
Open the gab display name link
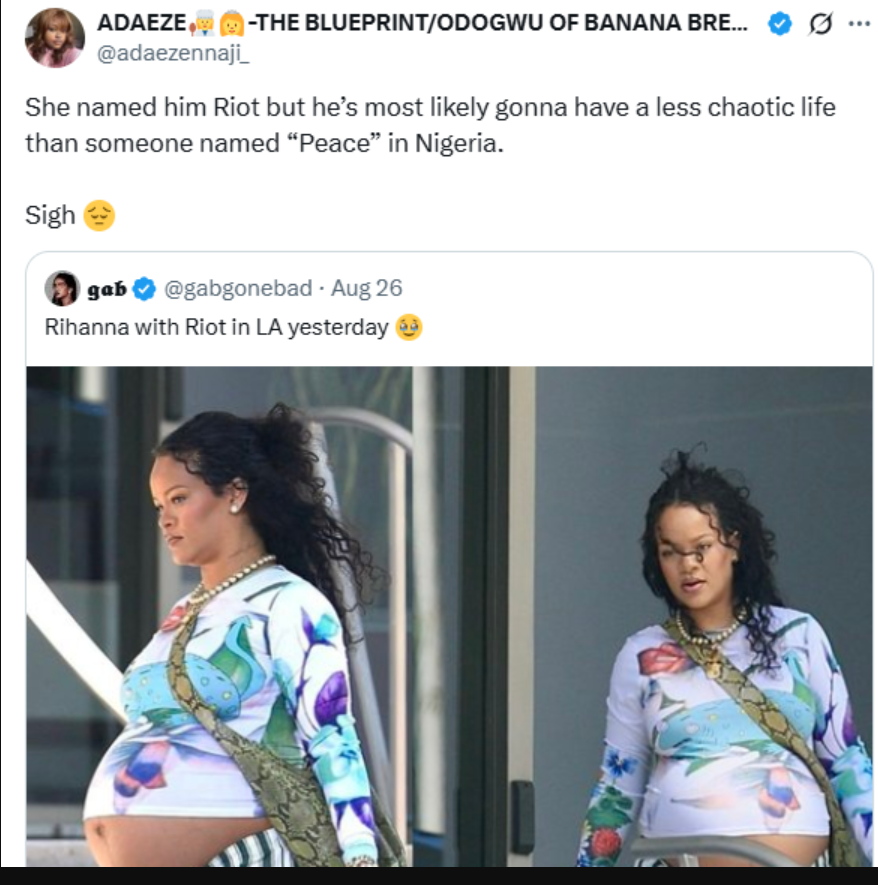[x=107, y=289]
